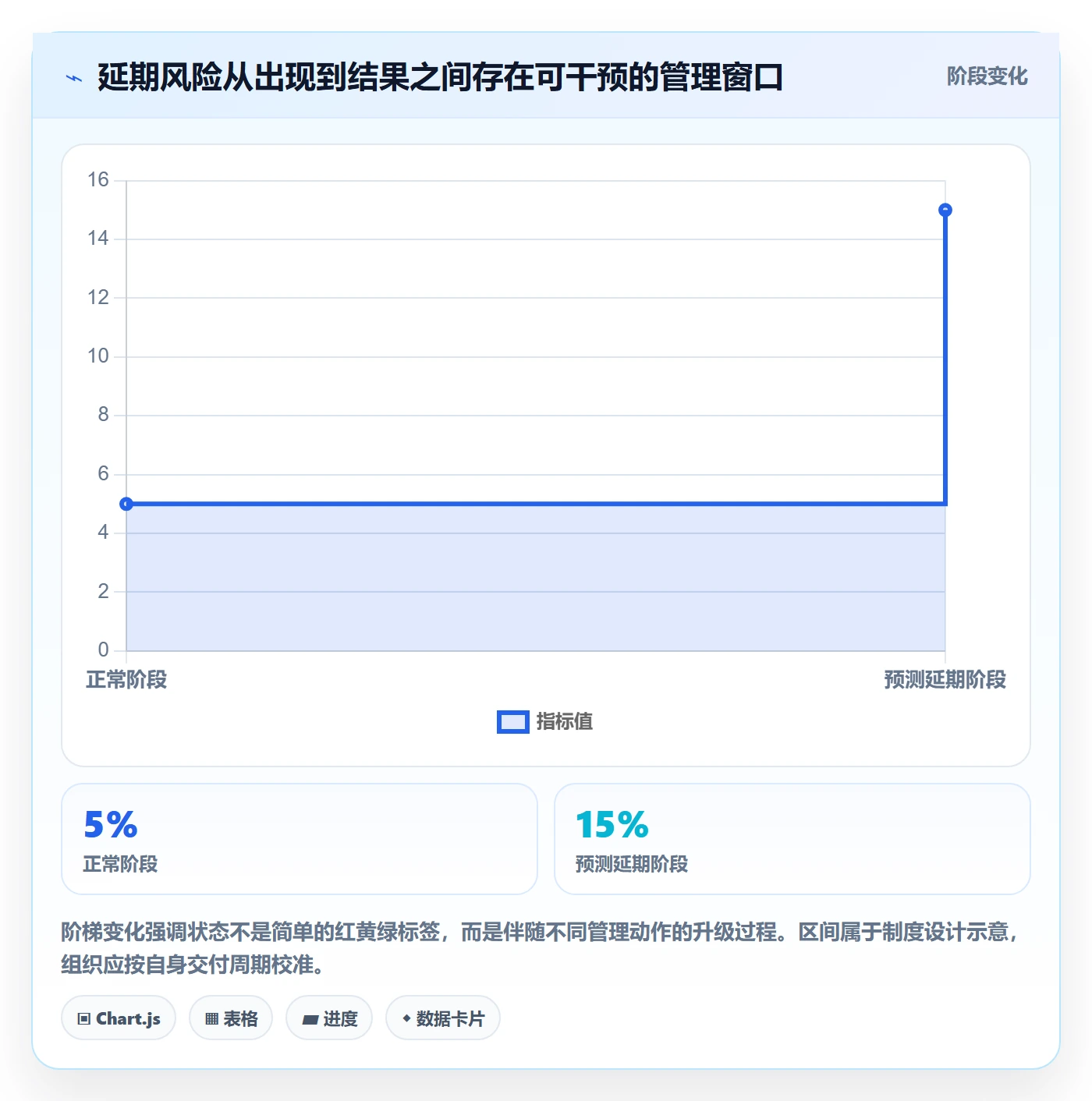Viewport: 1092px width, 1101px height.
Task: Click the y-axis value 16
Action: (x=98, y=180)
